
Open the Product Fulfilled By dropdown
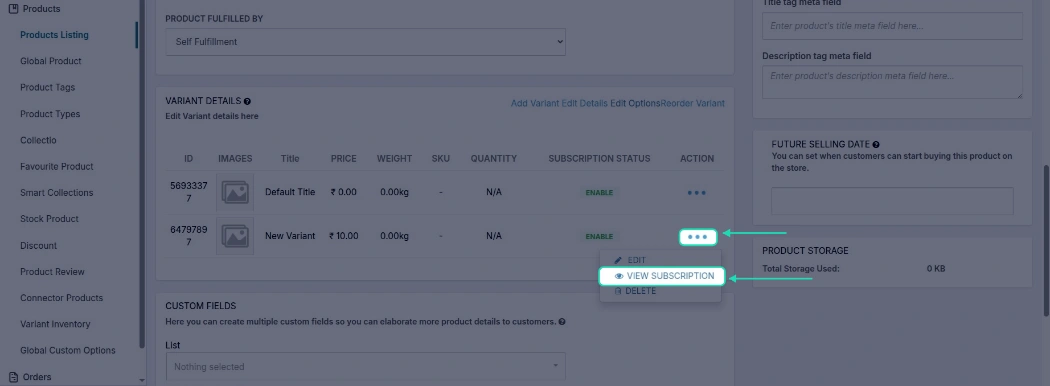(x=366, y=42)
